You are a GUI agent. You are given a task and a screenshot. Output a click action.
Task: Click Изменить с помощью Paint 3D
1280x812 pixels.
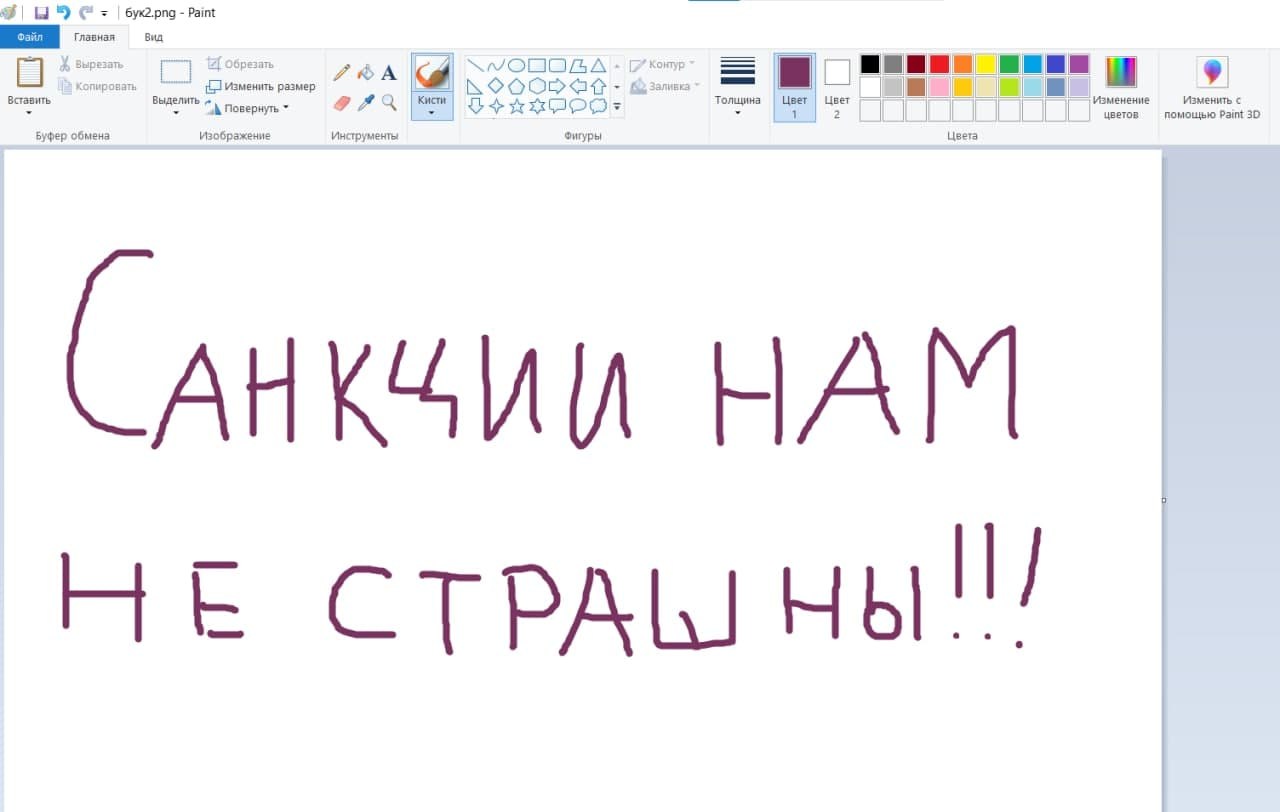(1212, 87)
